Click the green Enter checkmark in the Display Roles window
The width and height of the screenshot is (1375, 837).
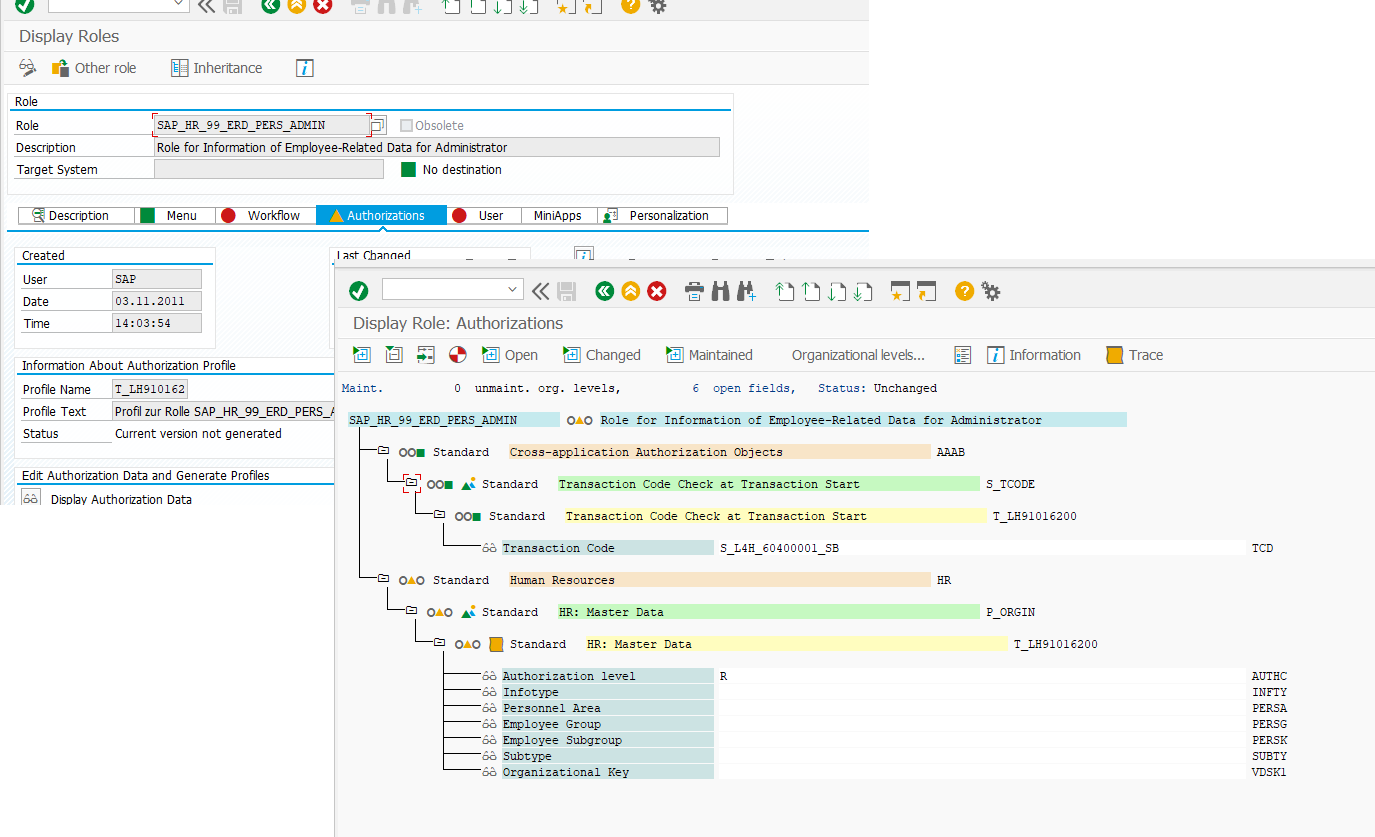pos(25,6)
